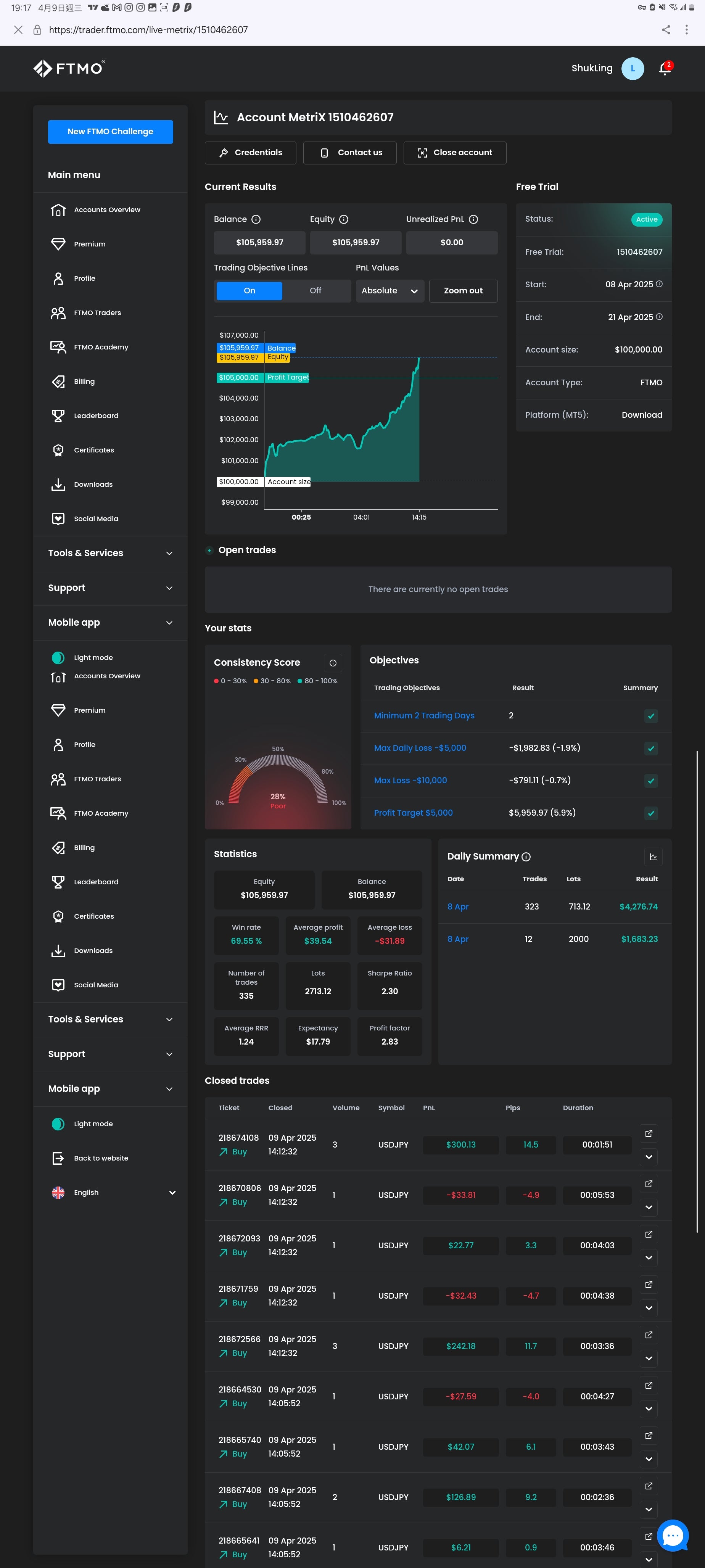Expand details for ticket 218671759

[649, 1308]
